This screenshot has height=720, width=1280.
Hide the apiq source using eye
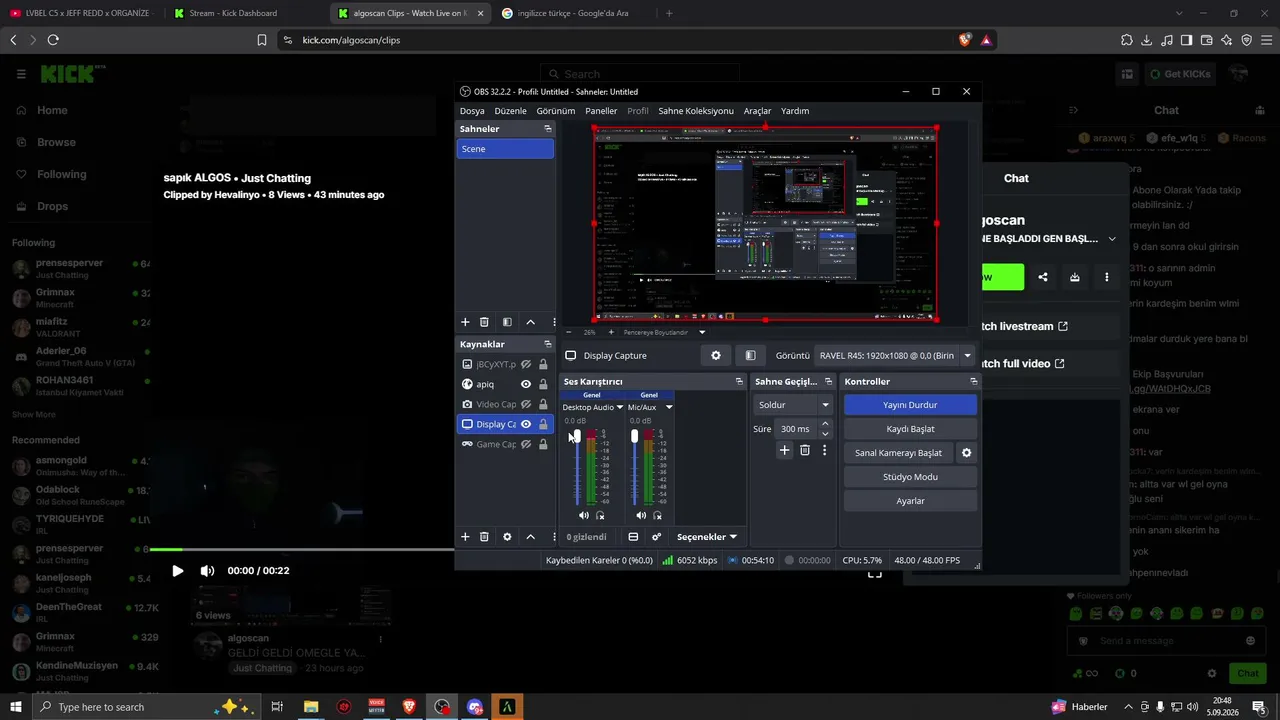[526, 384]
